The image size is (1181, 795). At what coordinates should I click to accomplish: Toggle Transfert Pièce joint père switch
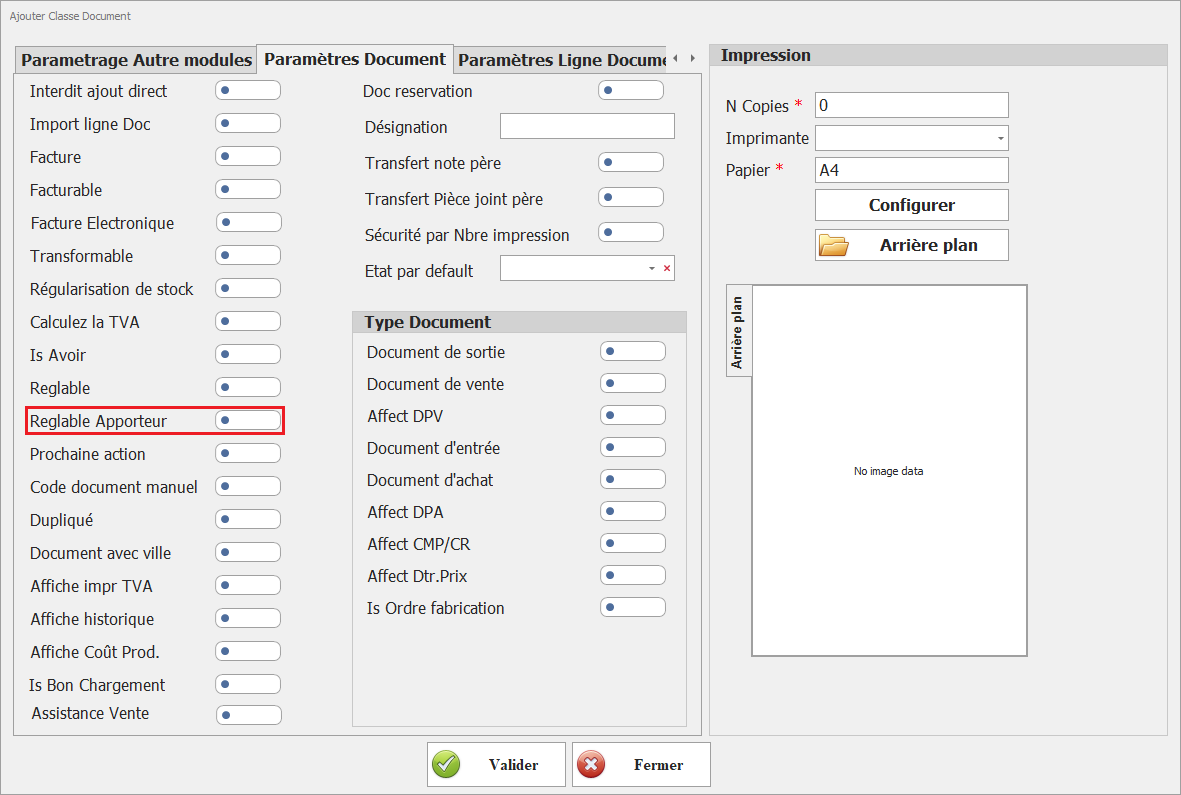(631, 197)
